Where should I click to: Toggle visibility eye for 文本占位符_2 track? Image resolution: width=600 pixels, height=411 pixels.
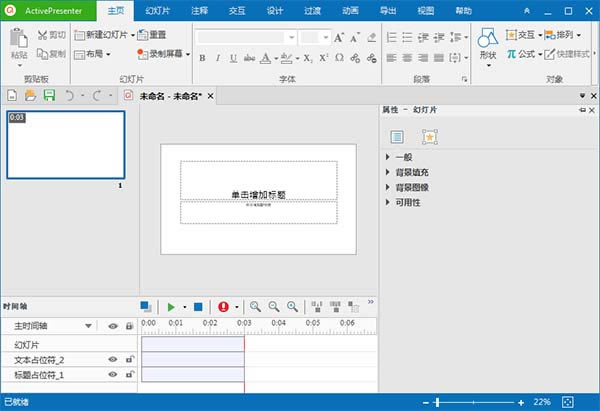[113, 359]
